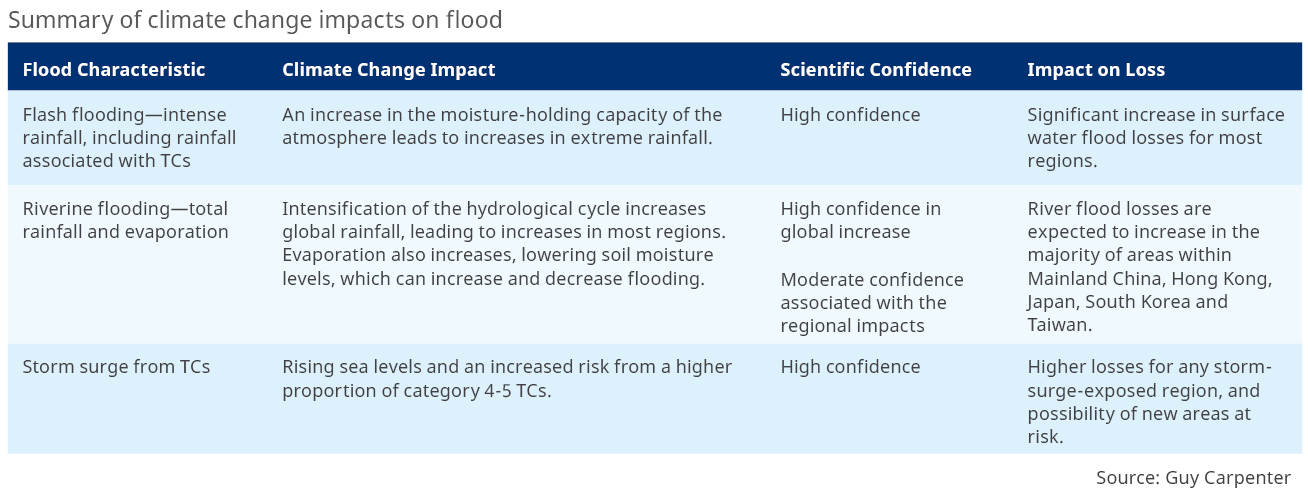Select the Flash flooding intense rainfall cell

pos(129,137)
